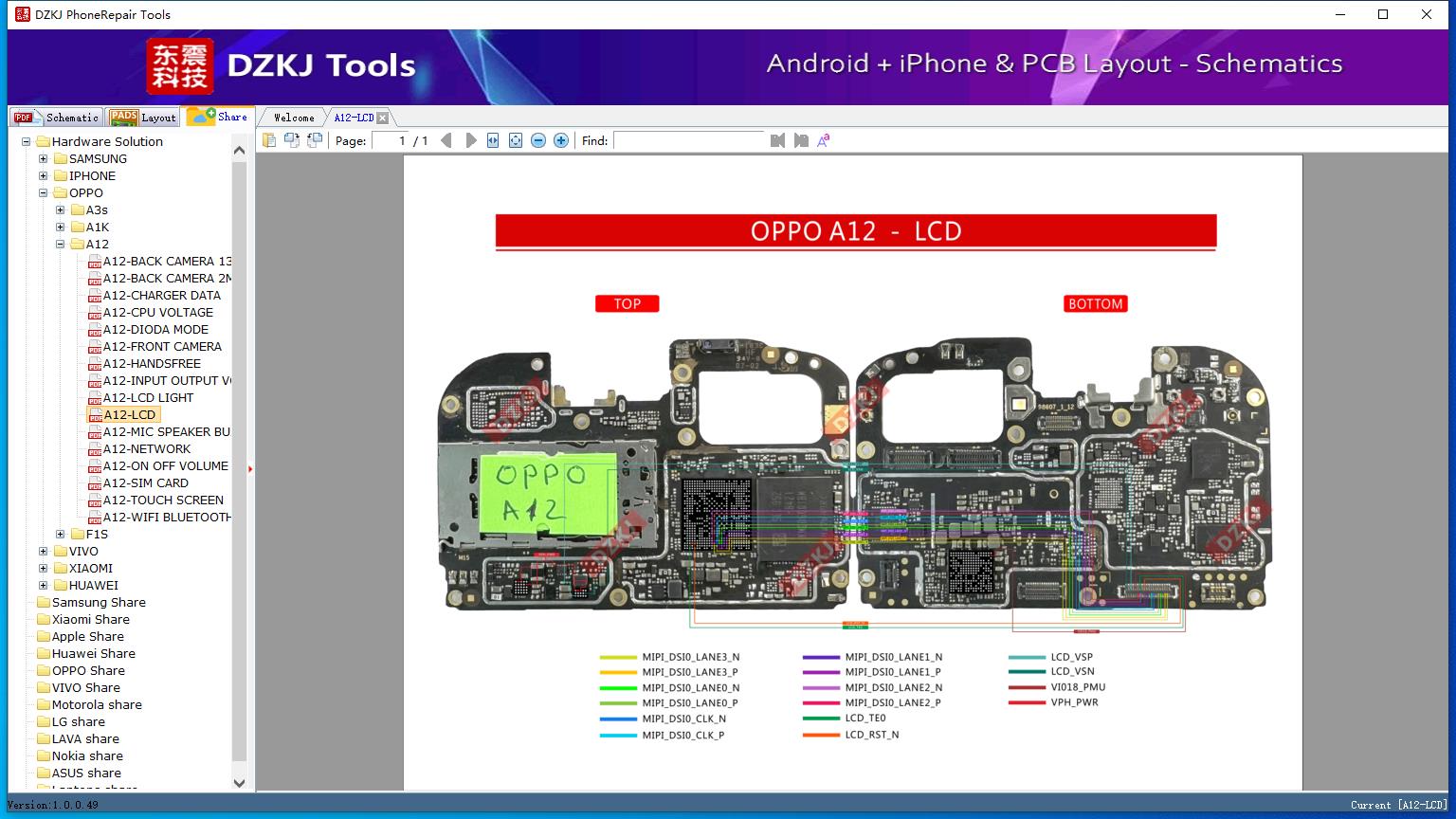This screenshot has width=1456, height=819.
Task: Click the PDF icon beside A12-CPU VOLTAGE
Action: tap(95, 313)
